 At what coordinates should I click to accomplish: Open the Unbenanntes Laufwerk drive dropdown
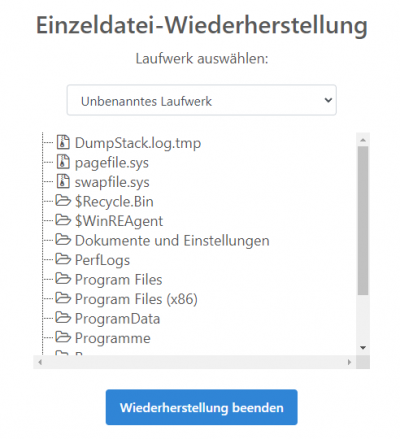(x=201, y=100)
